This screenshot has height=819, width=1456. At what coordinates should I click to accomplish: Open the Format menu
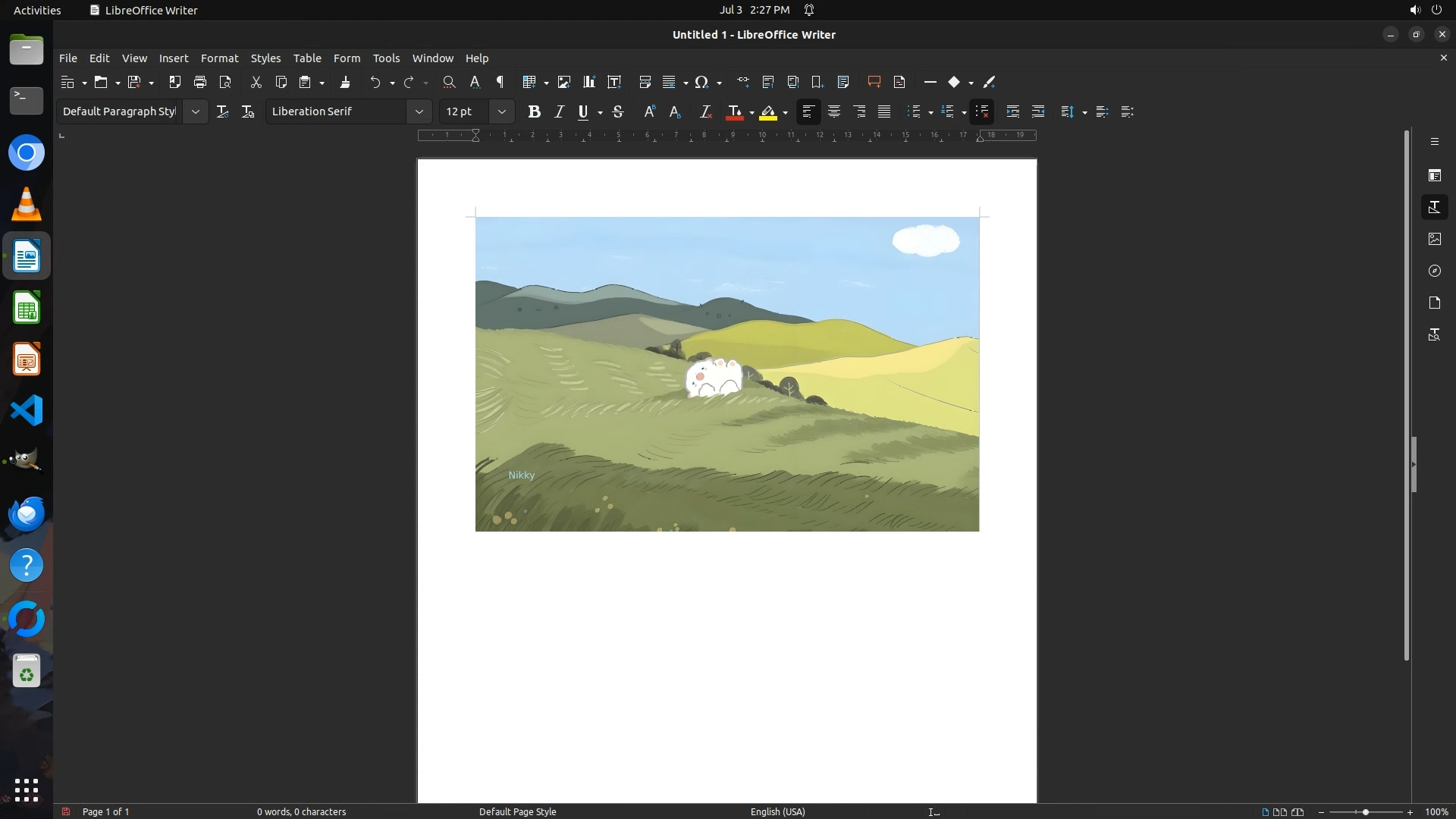219,58
